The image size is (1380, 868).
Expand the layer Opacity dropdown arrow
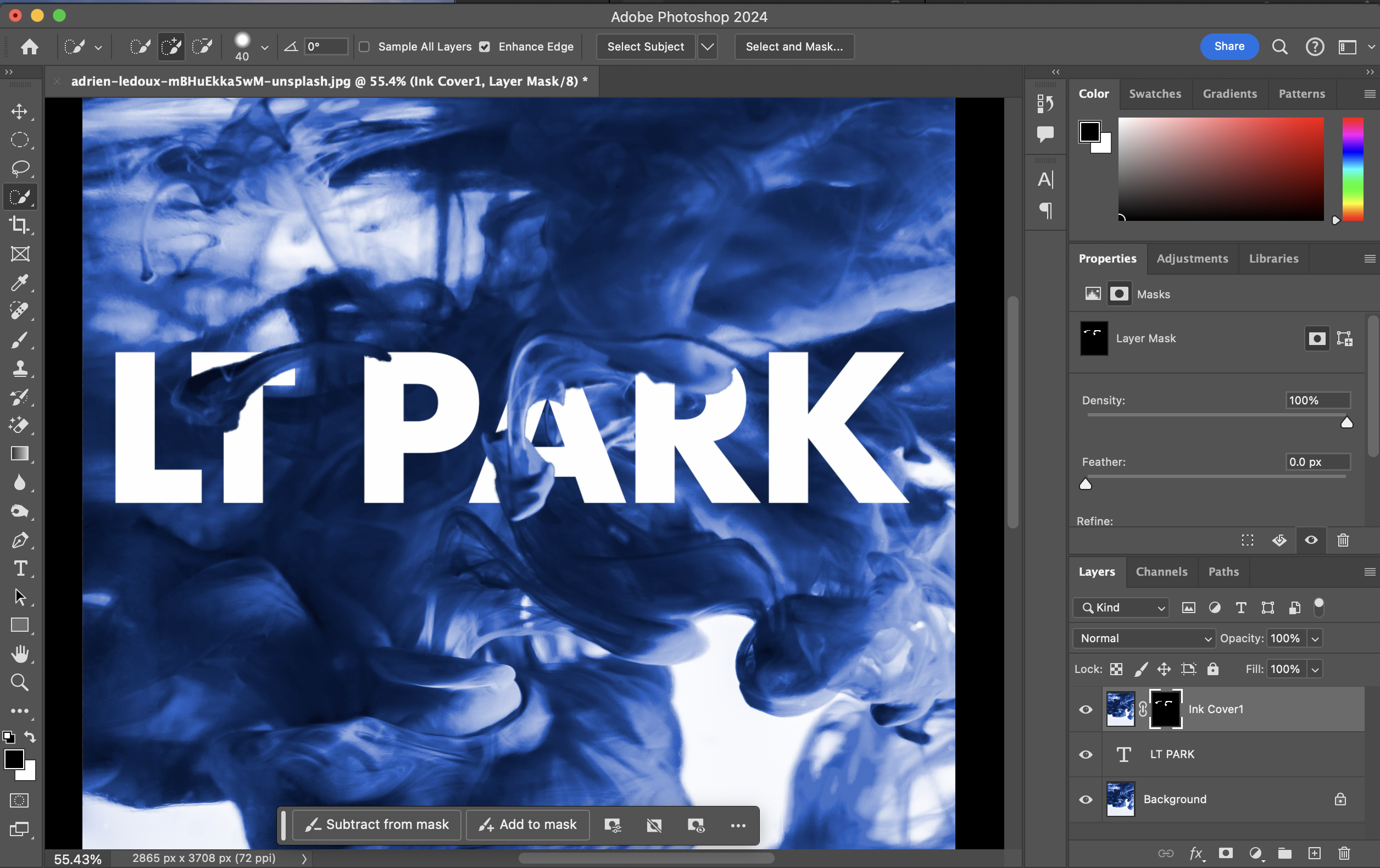point(1315,638)
